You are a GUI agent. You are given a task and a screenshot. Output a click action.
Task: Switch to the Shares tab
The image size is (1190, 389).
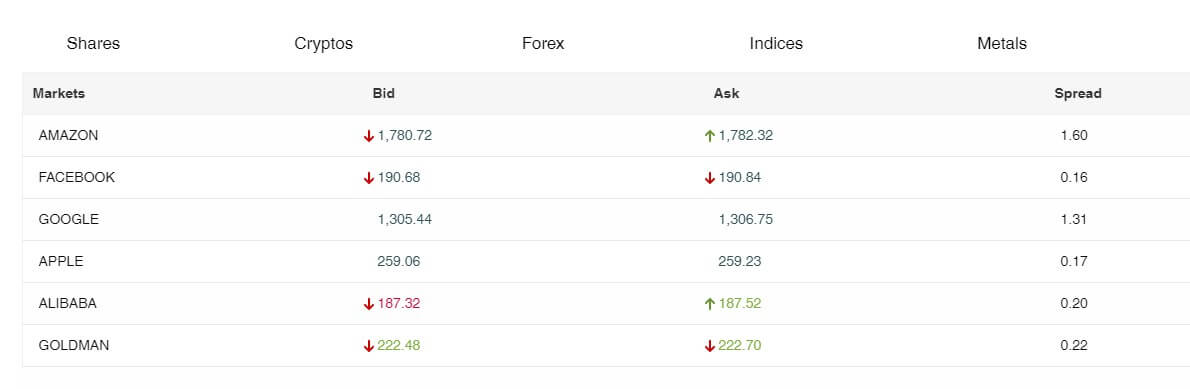coord(93,43)
